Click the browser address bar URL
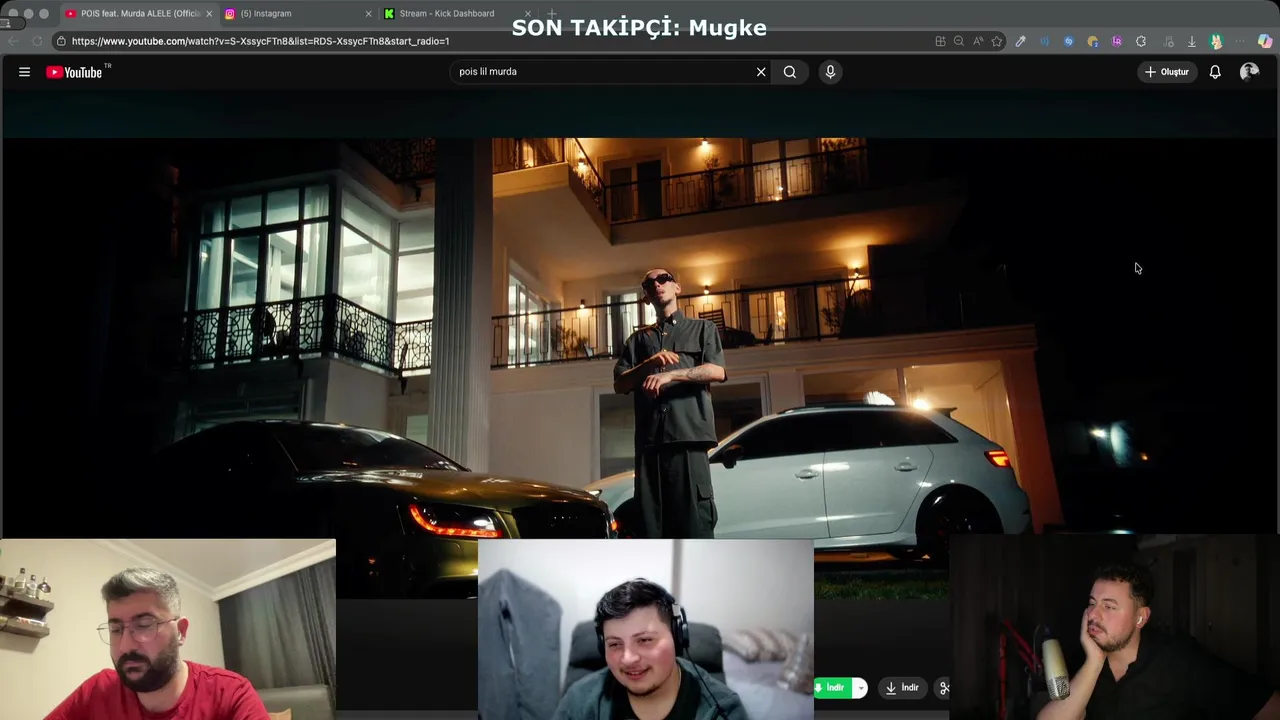This screenshot has width=1280, height=720. click(x=260, y=41)
